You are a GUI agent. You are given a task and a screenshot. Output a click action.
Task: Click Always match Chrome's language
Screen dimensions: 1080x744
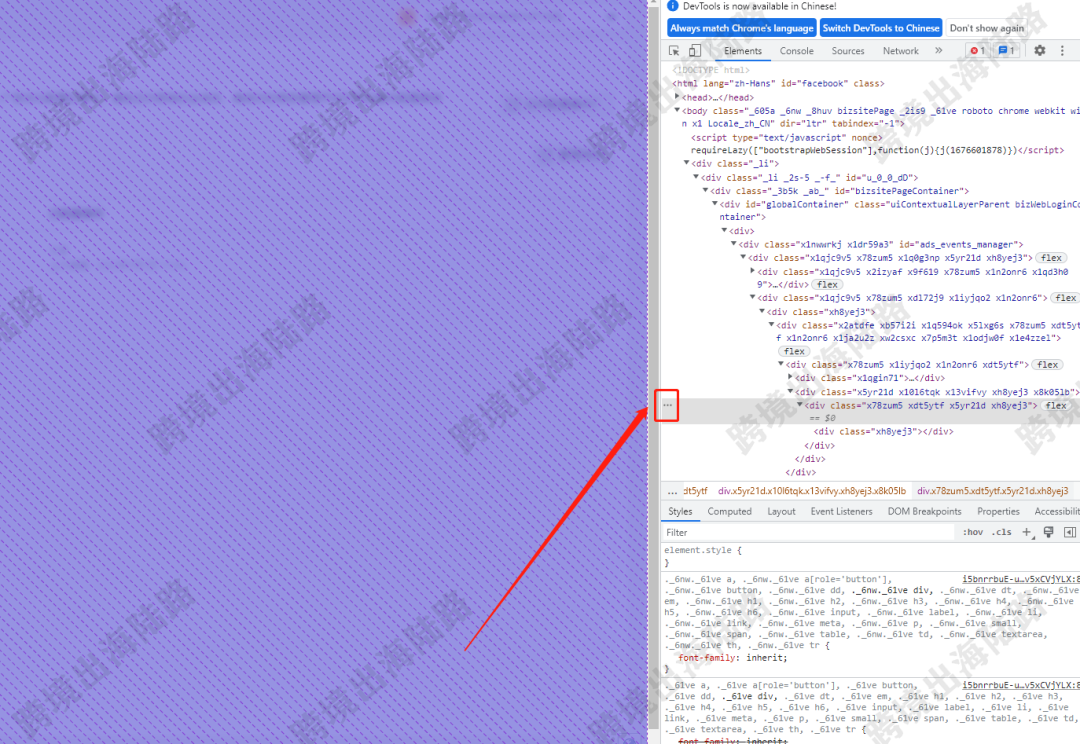tap(742, 28)
